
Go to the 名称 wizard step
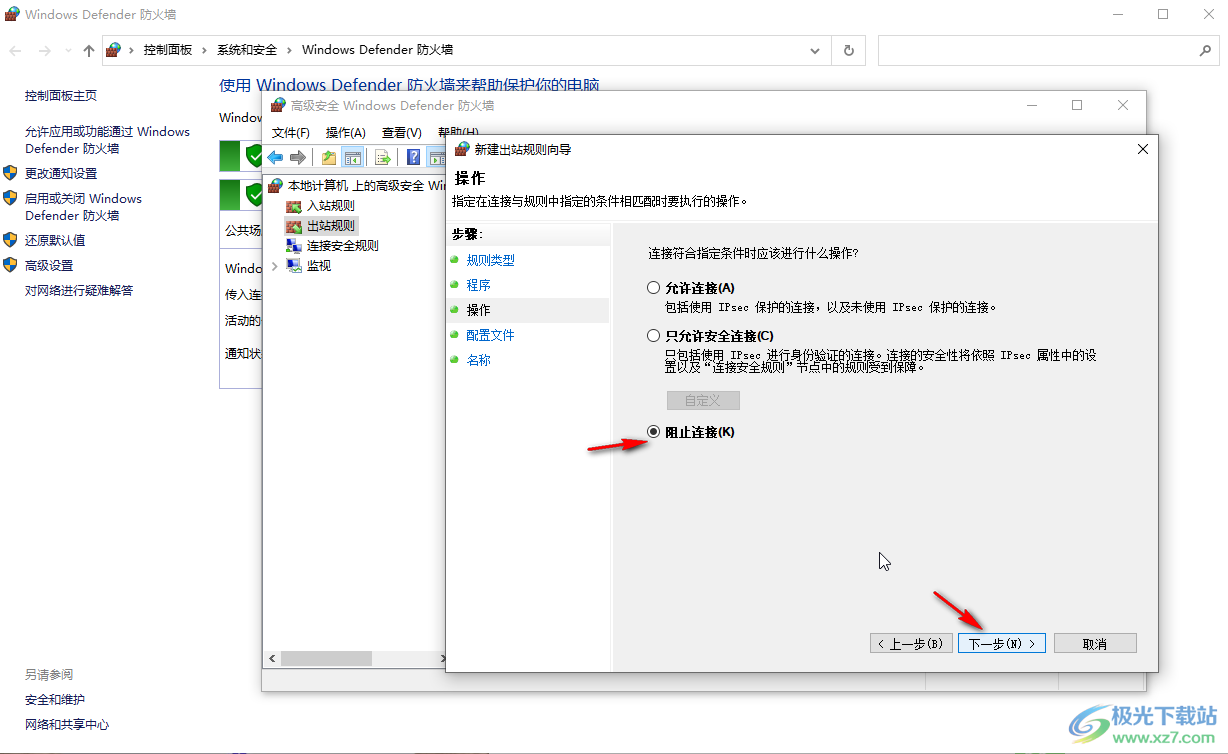click(479, 360)
